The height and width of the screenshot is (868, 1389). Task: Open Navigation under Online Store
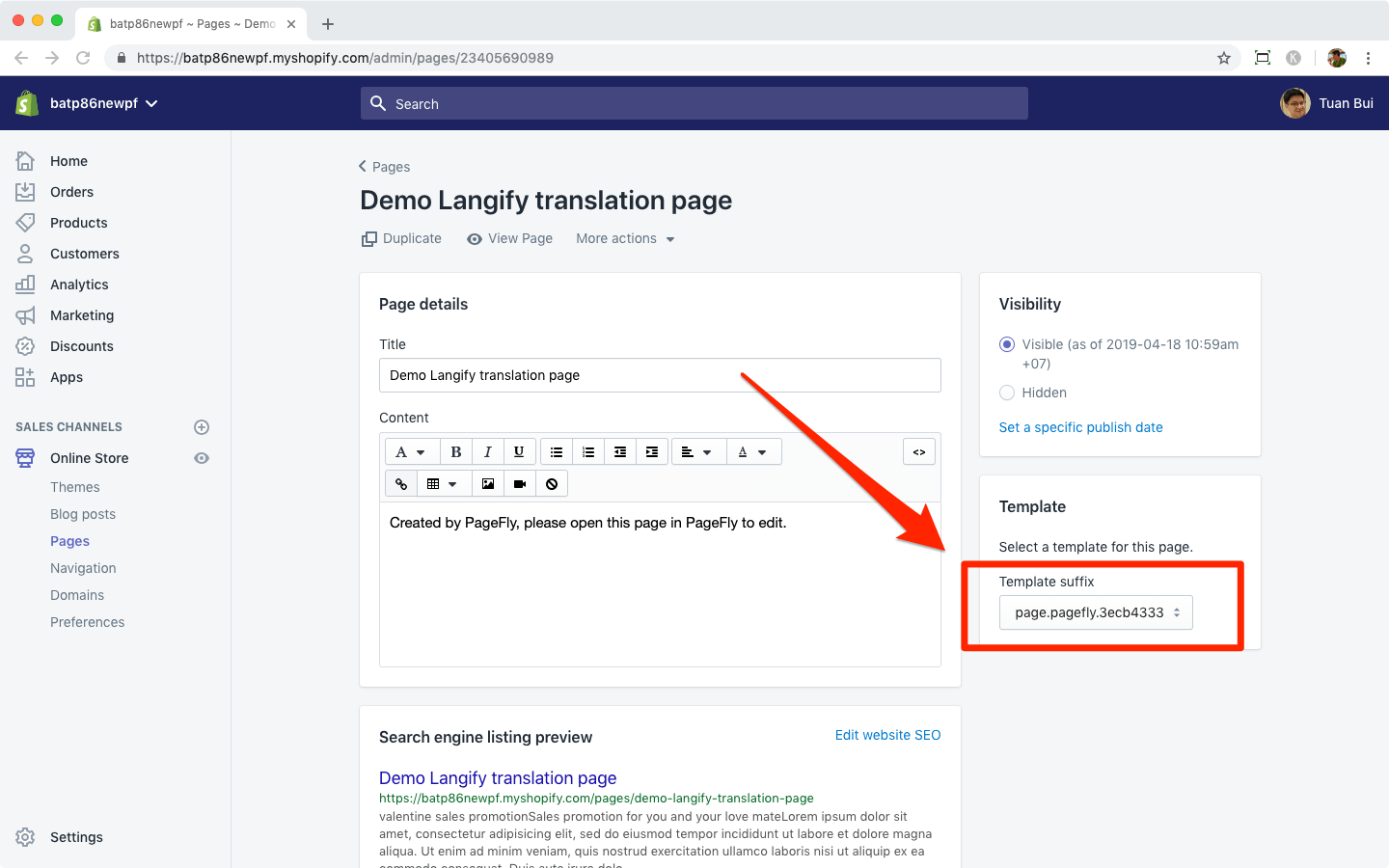(83, 568)
